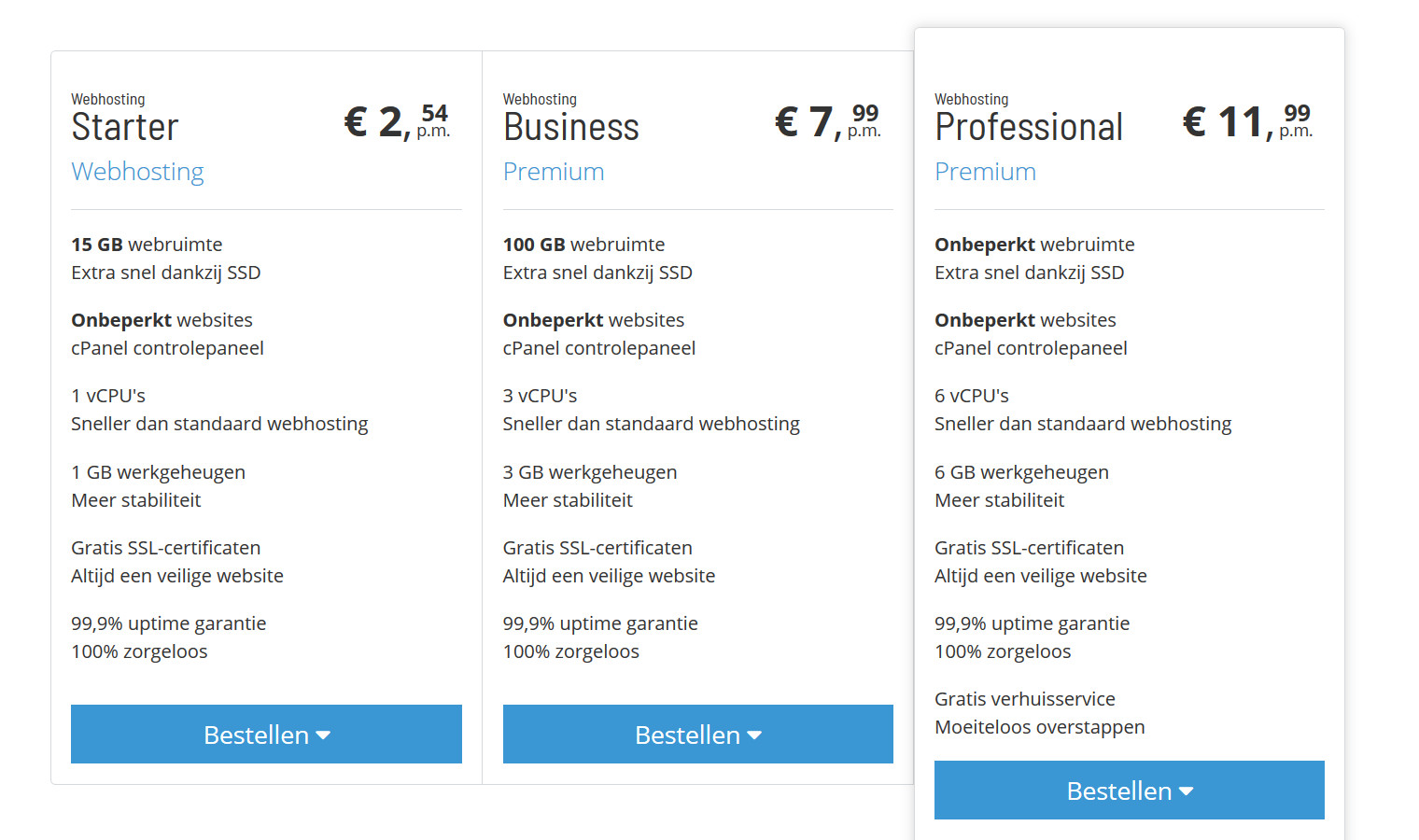Click the Professional plan Bestellen button
Viewport: 1419px width, 840px height.
click(x=1129, y=790)
